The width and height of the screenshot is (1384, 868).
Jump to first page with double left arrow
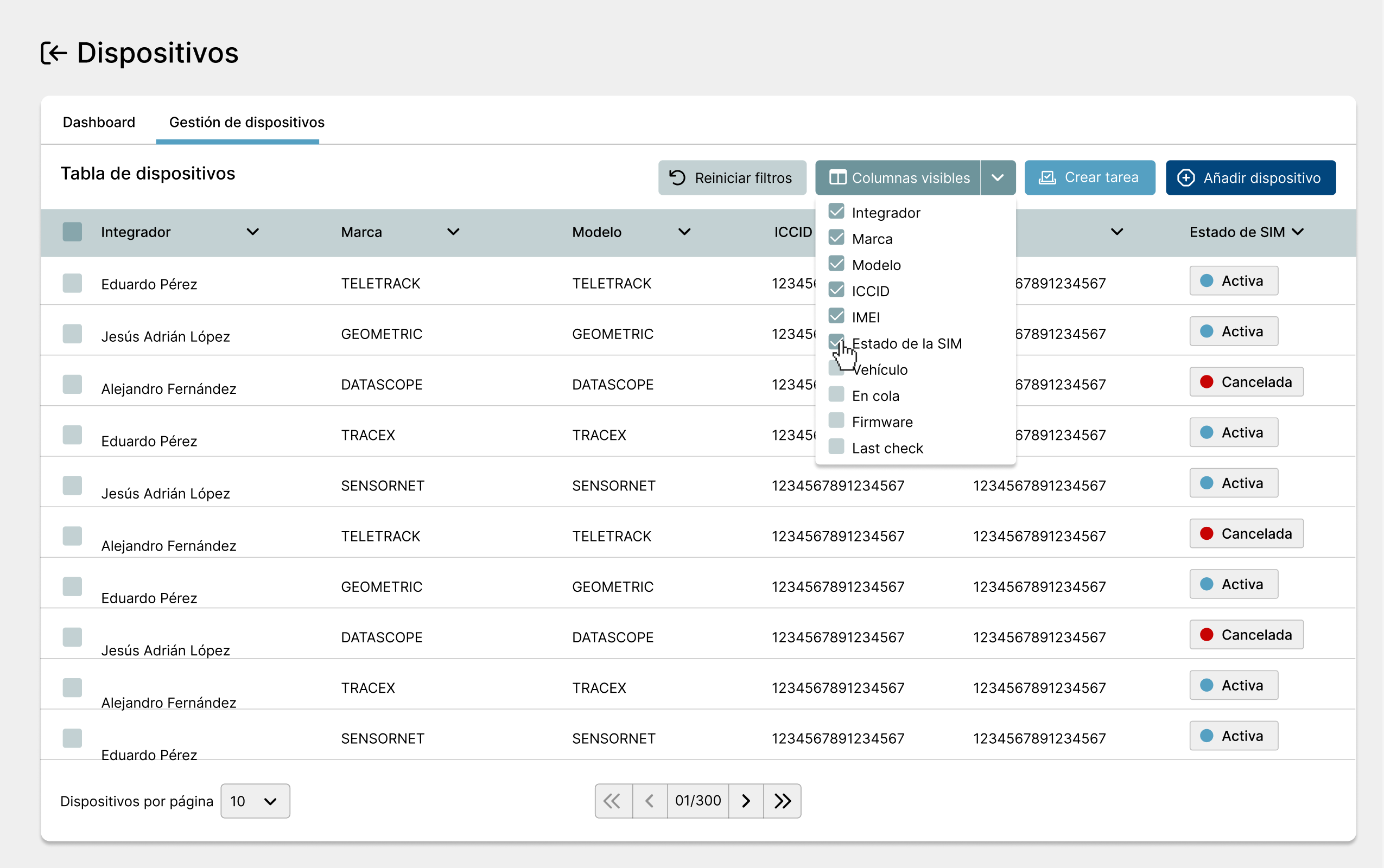pos(613,801)
